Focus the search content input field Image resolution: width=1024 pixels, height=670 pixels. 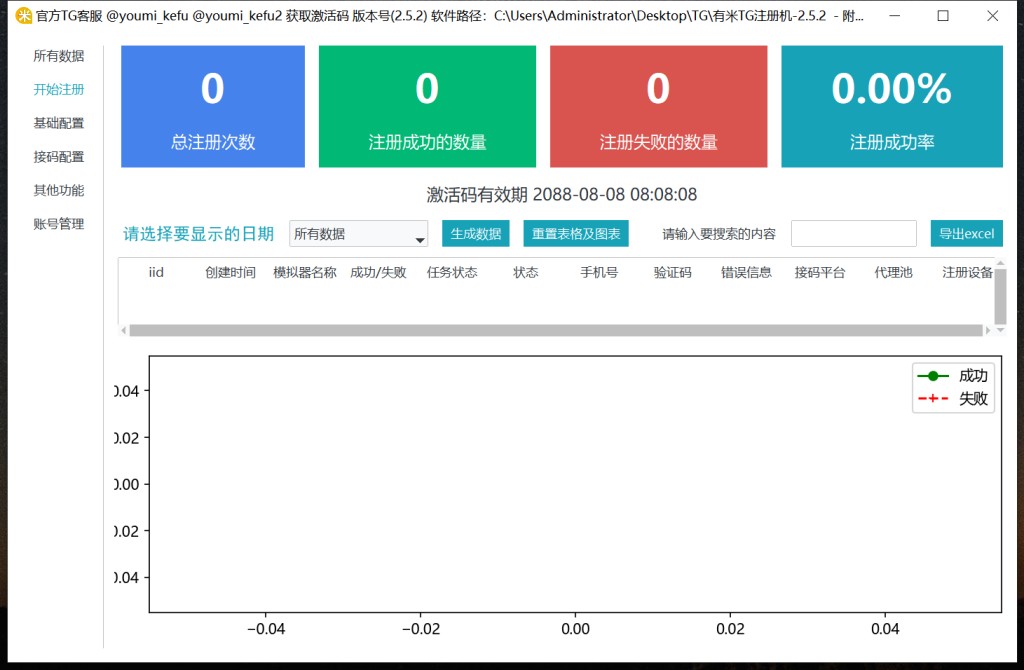coord(854,234)
